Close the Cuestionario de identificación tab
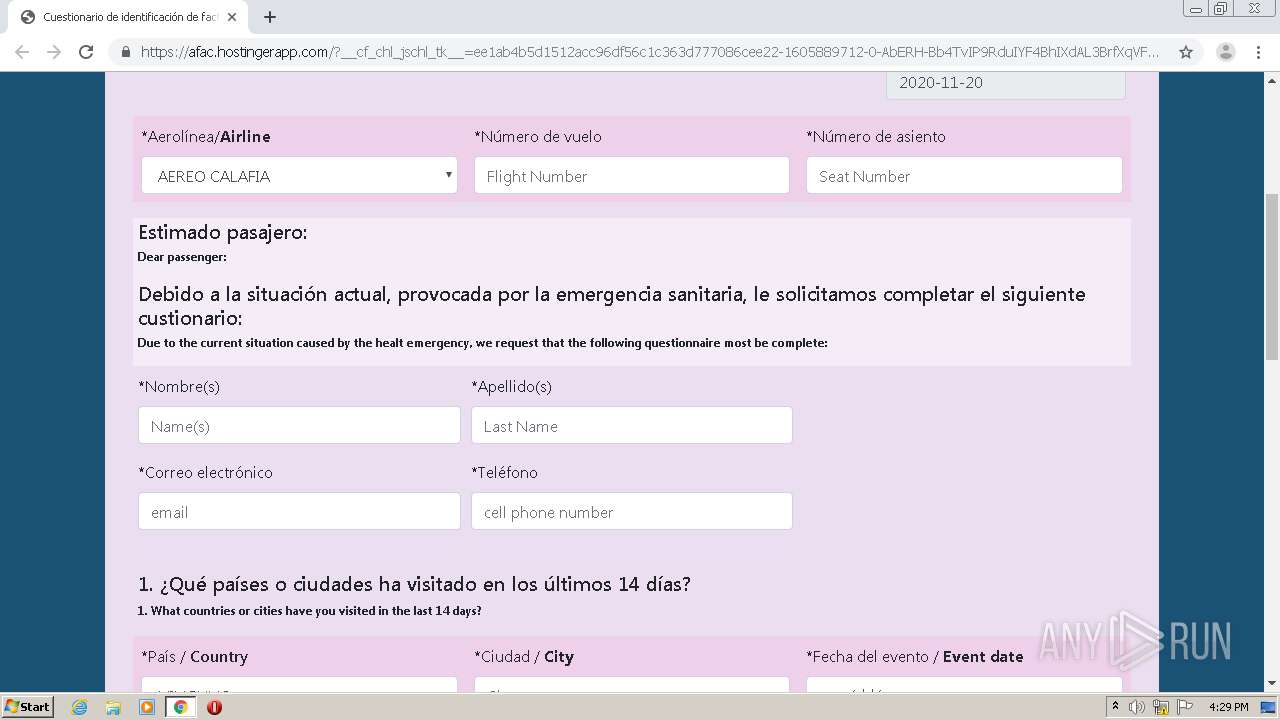Viewport: 1280px width, 720px height. click(232, 17)
